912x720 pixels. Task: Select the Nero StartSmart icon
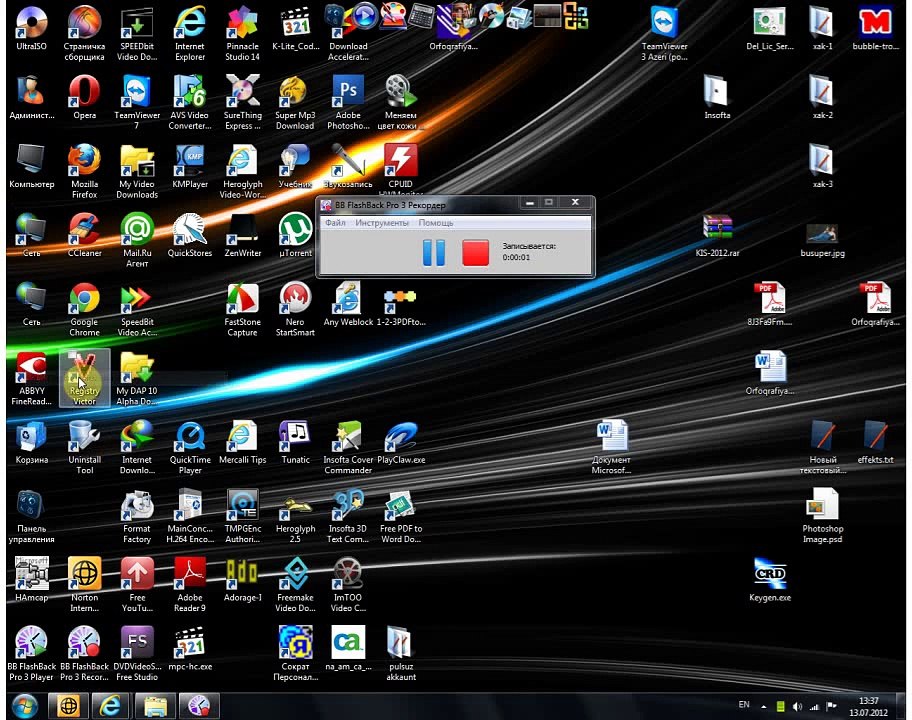(295, 309)
